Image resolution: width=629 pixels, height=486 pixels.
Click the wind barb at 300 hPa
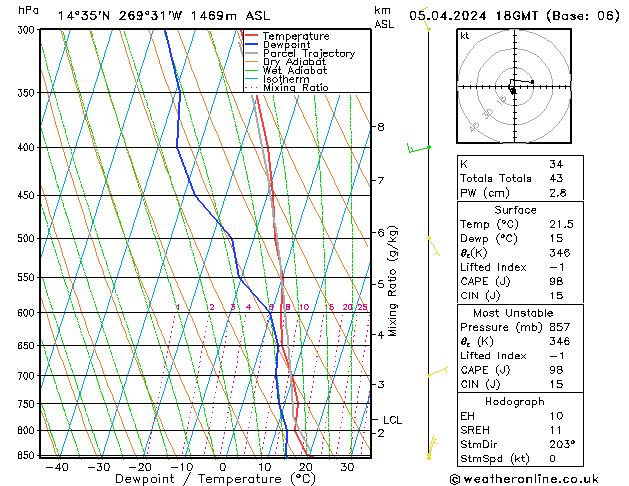point(428,25)
